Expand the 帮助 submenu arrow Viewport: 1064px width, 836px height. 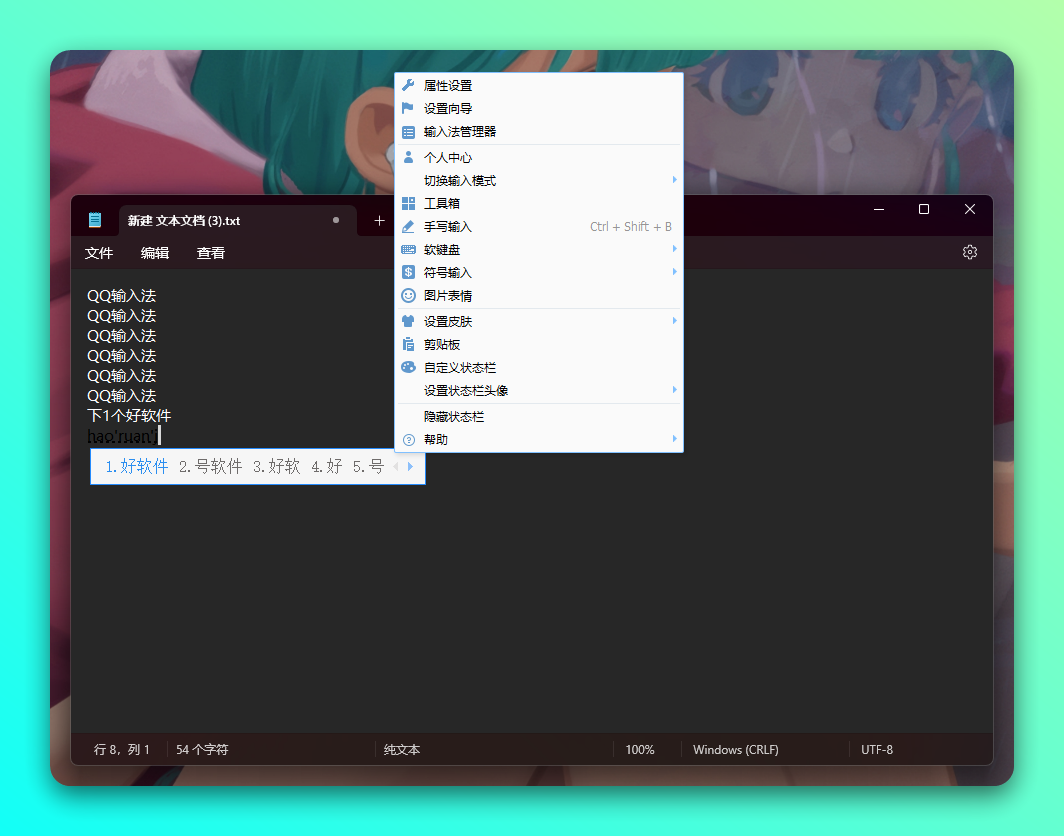[674, 439]
